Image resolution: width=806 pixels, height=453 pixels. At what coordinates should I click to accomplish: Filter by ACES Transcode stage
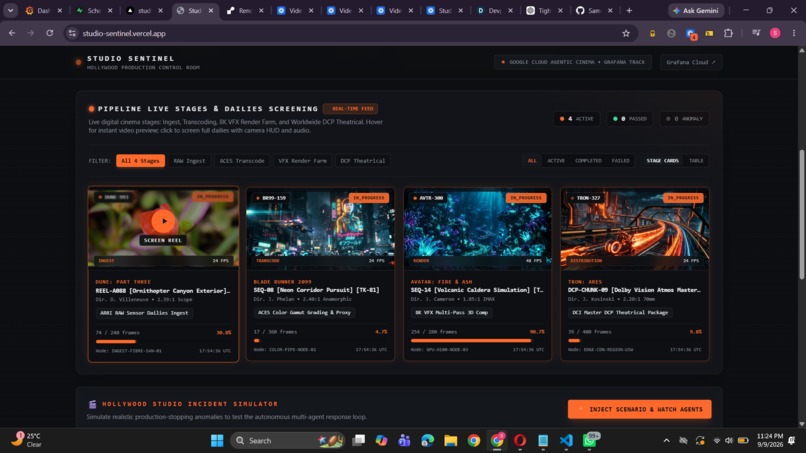coord(242,161)
